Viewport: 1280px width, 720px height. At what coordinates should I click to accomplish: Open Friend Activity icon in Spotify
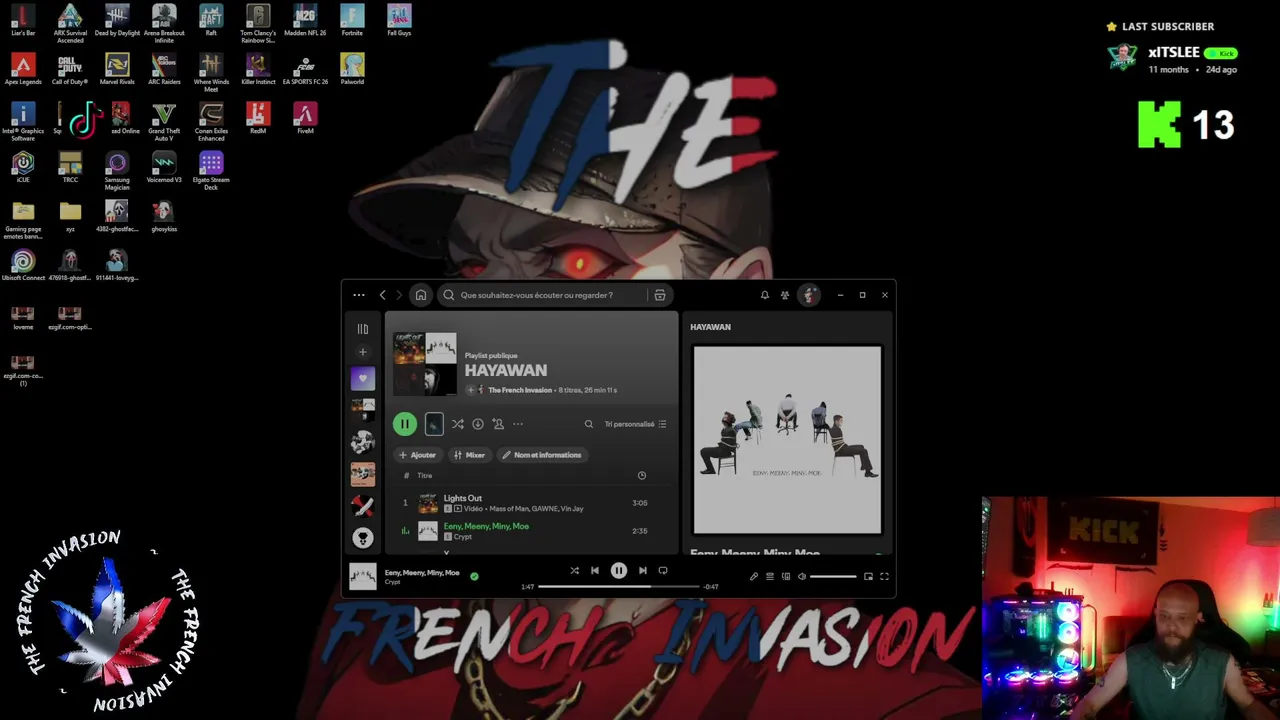[x=785, y=295]
